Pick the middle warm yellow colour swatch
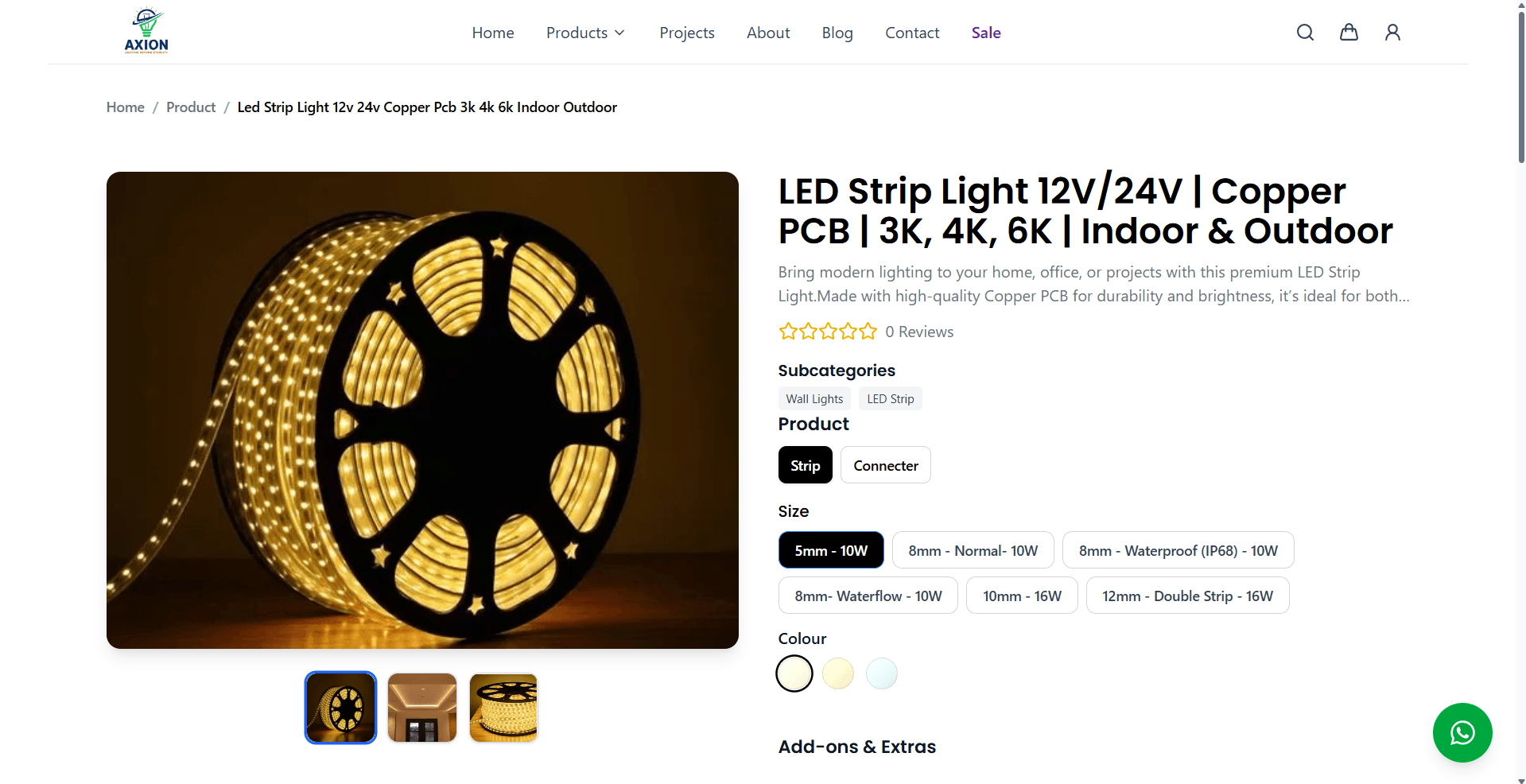 click(x=838, y=673)
